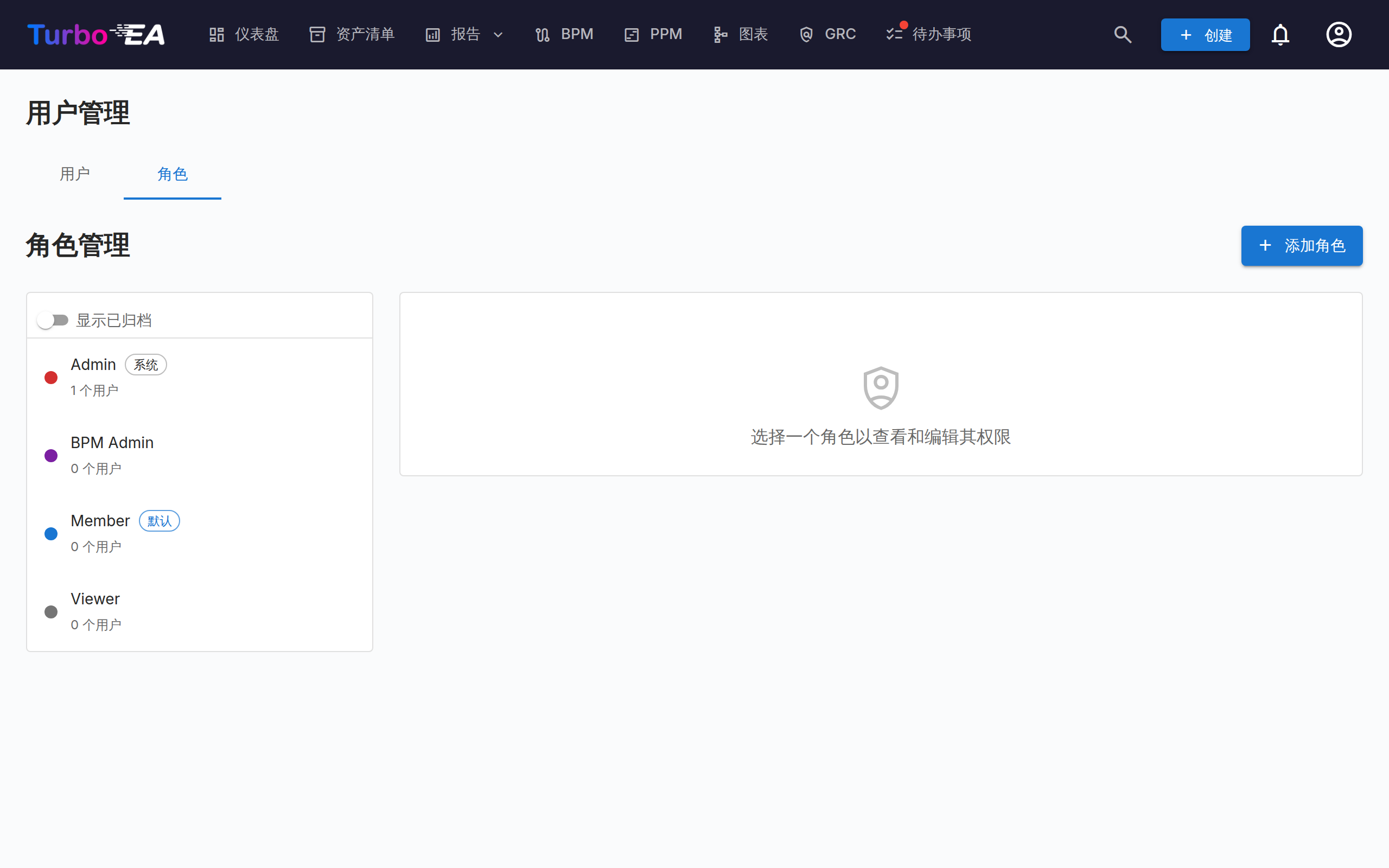The image size is (1389, 868).
Task: Click the GRC shield icon
Action: tap(806, 34)
